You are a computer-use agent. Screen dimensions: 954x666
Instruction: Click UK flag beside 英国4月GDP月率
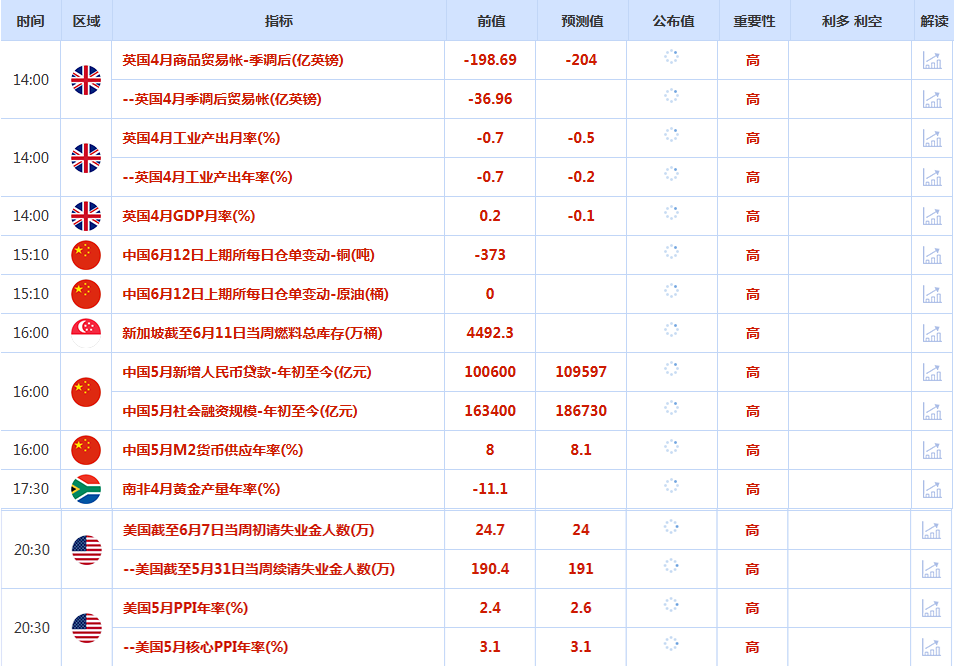coord(86,216)
